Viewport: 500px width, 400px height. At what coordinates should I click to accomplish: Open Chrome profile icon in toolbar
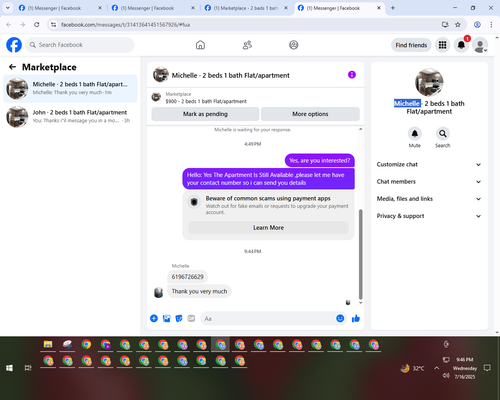click(x=477, y=25)
